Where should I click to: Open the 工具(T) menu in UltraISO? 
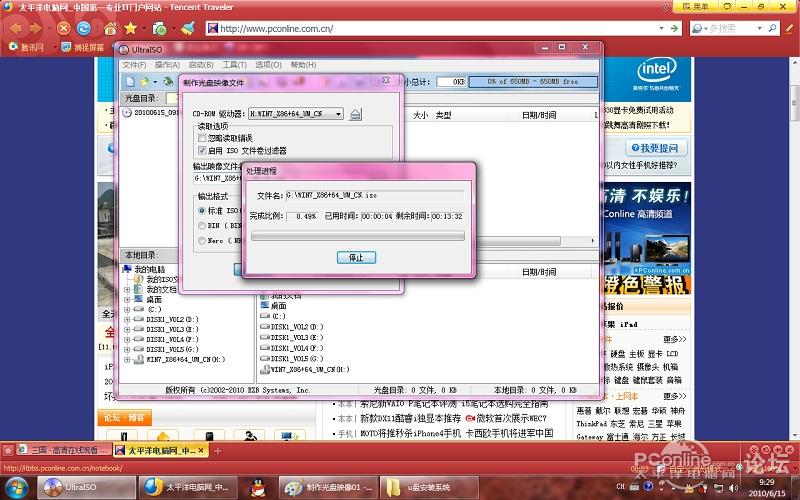click(x=235, y=65)
